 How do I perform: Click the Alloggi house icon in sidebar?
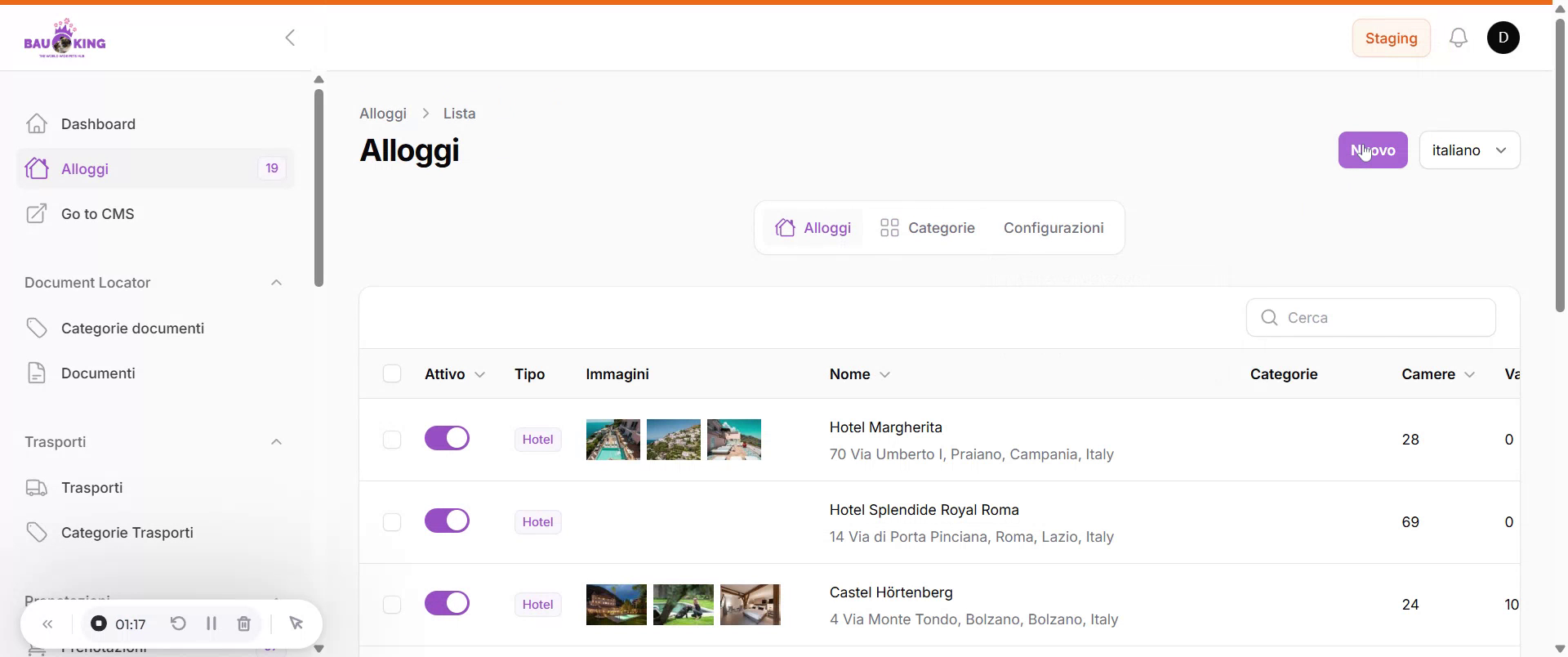pos(37,168)
